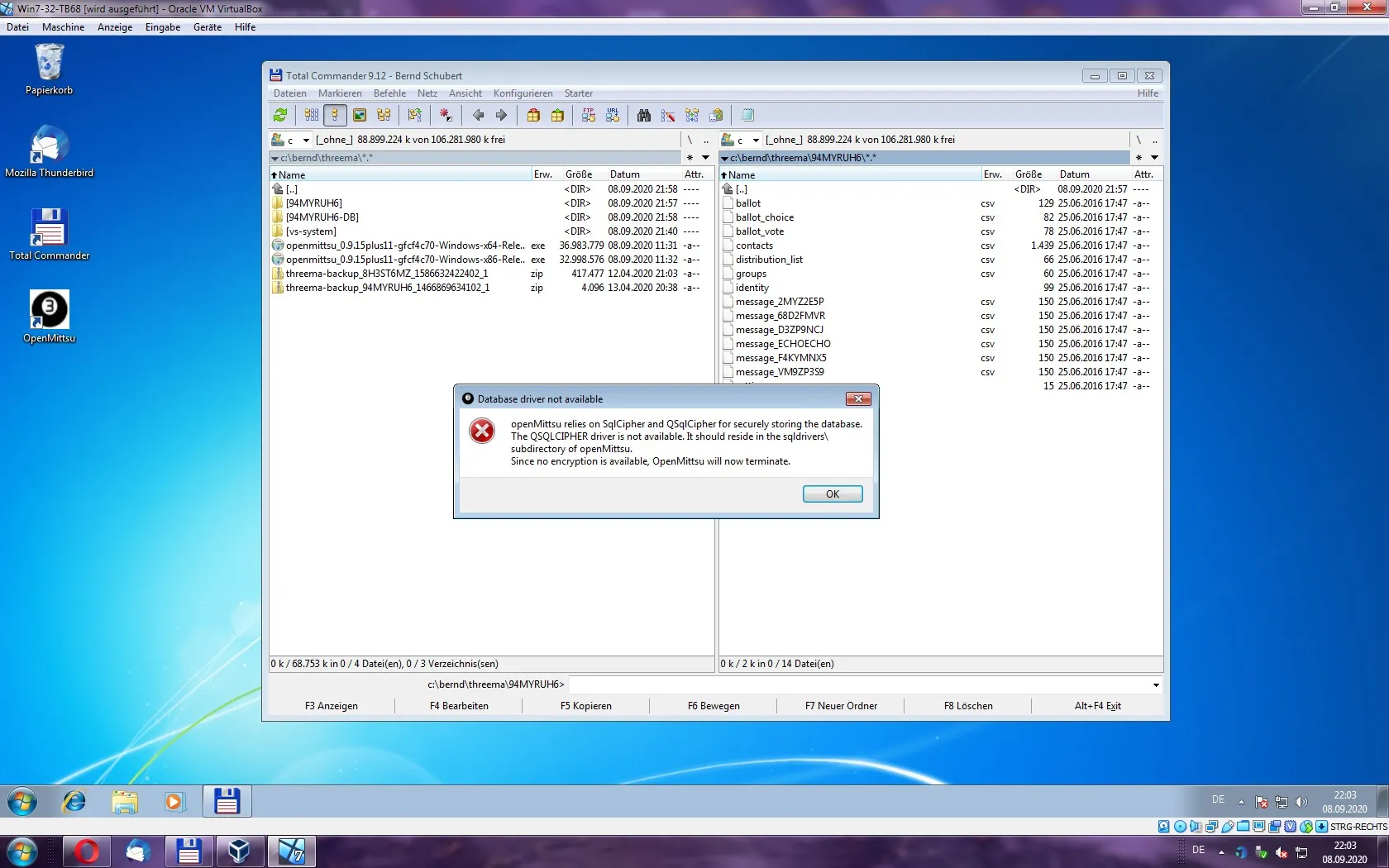Open the VirtualBox Geräte menu
The image size is (1389, 868).
pos(208,27)
